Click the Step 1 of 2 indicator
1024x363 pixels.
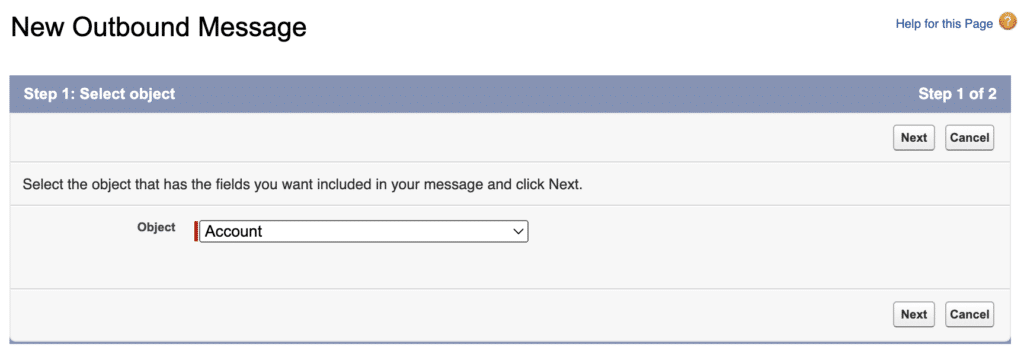(957, 94)
